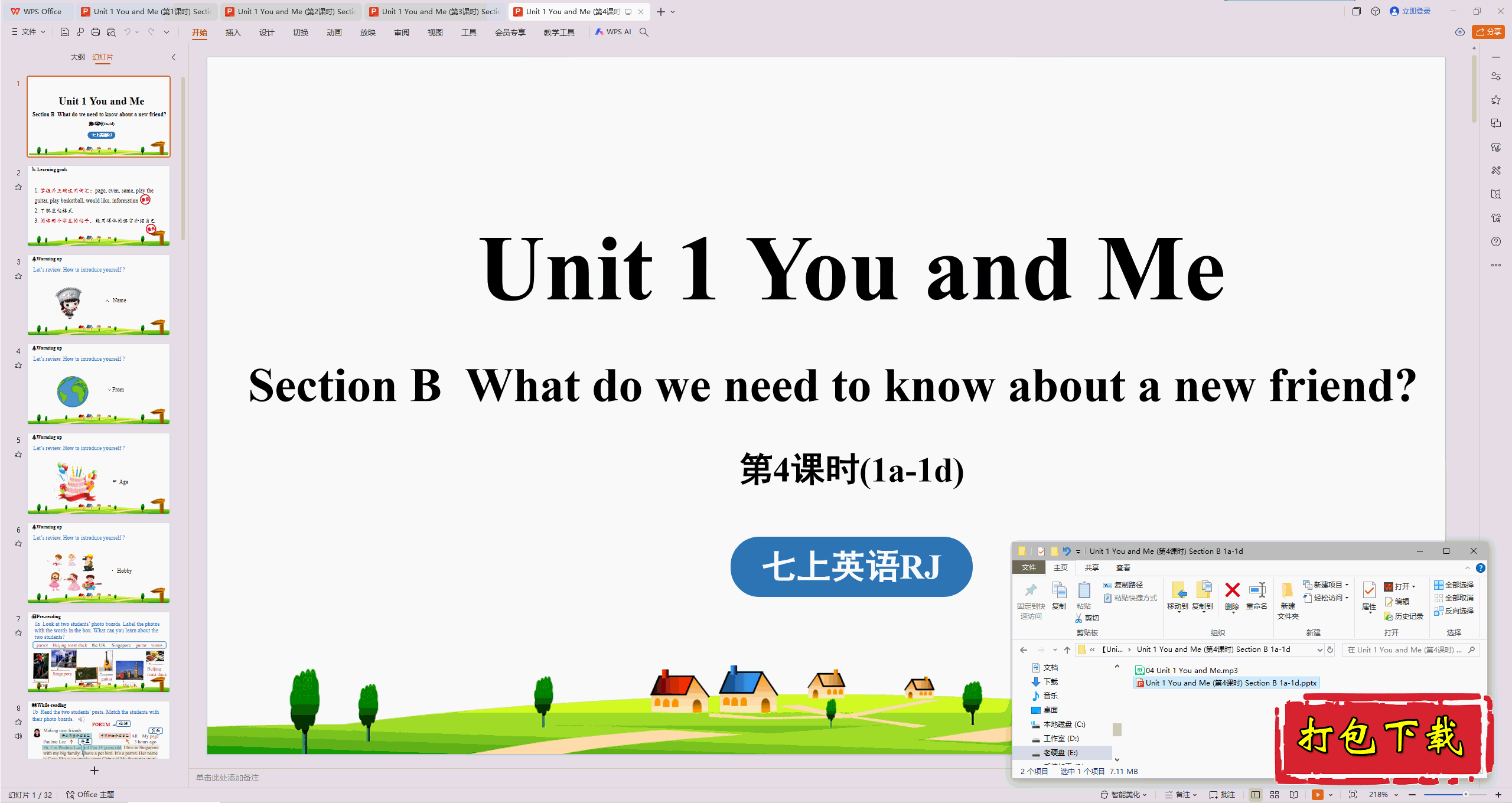Open the 设计 ribbon tab
The image size is (1512, 803).
point(266,32)
